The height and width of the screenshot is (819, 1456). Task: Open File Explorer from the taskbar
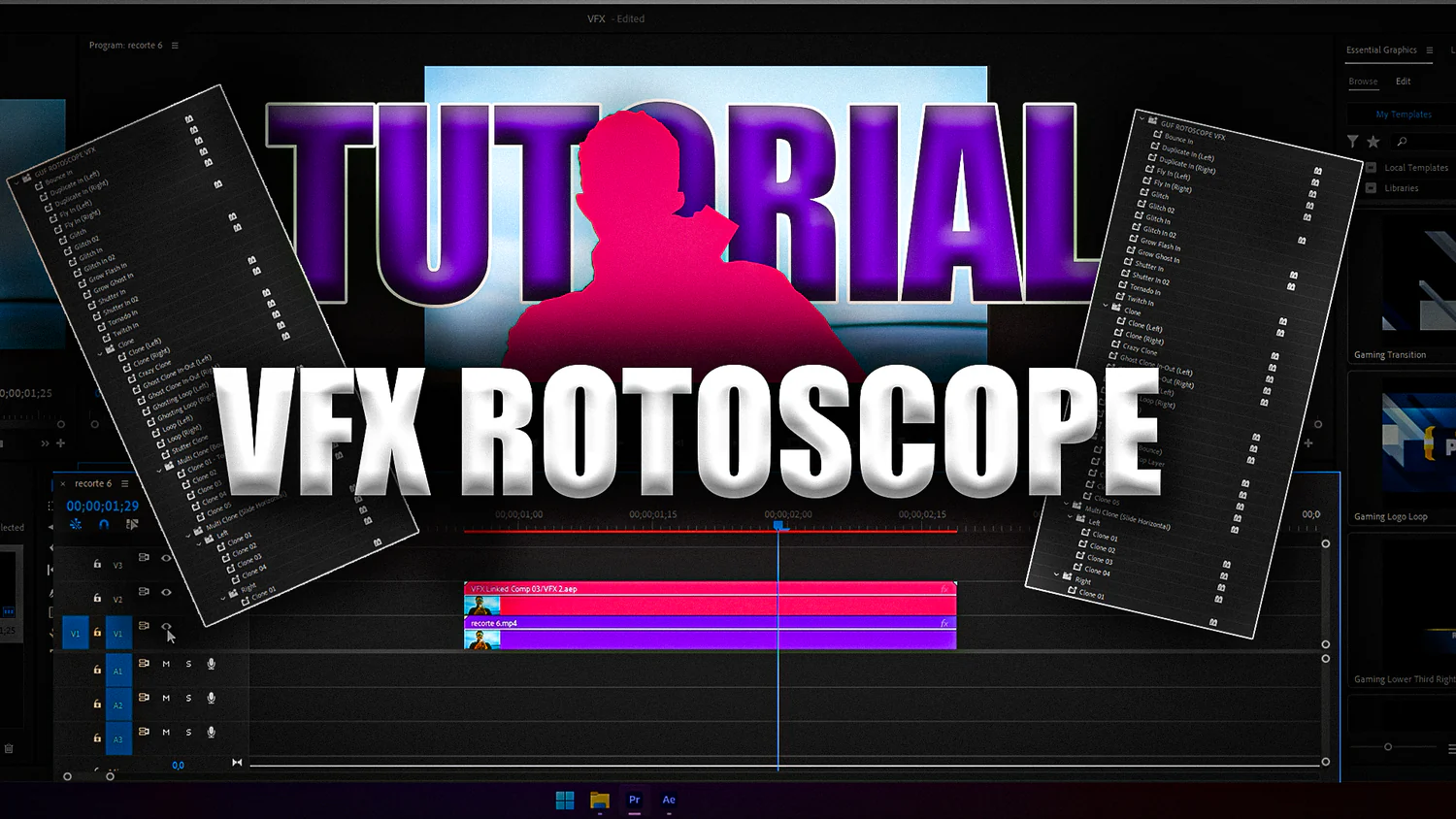pos(600,800)
